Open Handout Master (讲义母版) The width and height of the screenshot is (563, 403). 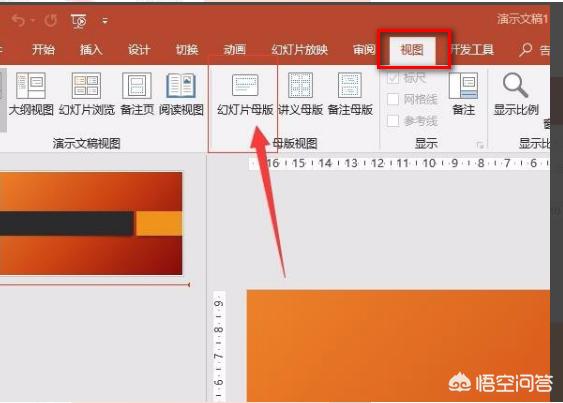click(x=301, y=94)
